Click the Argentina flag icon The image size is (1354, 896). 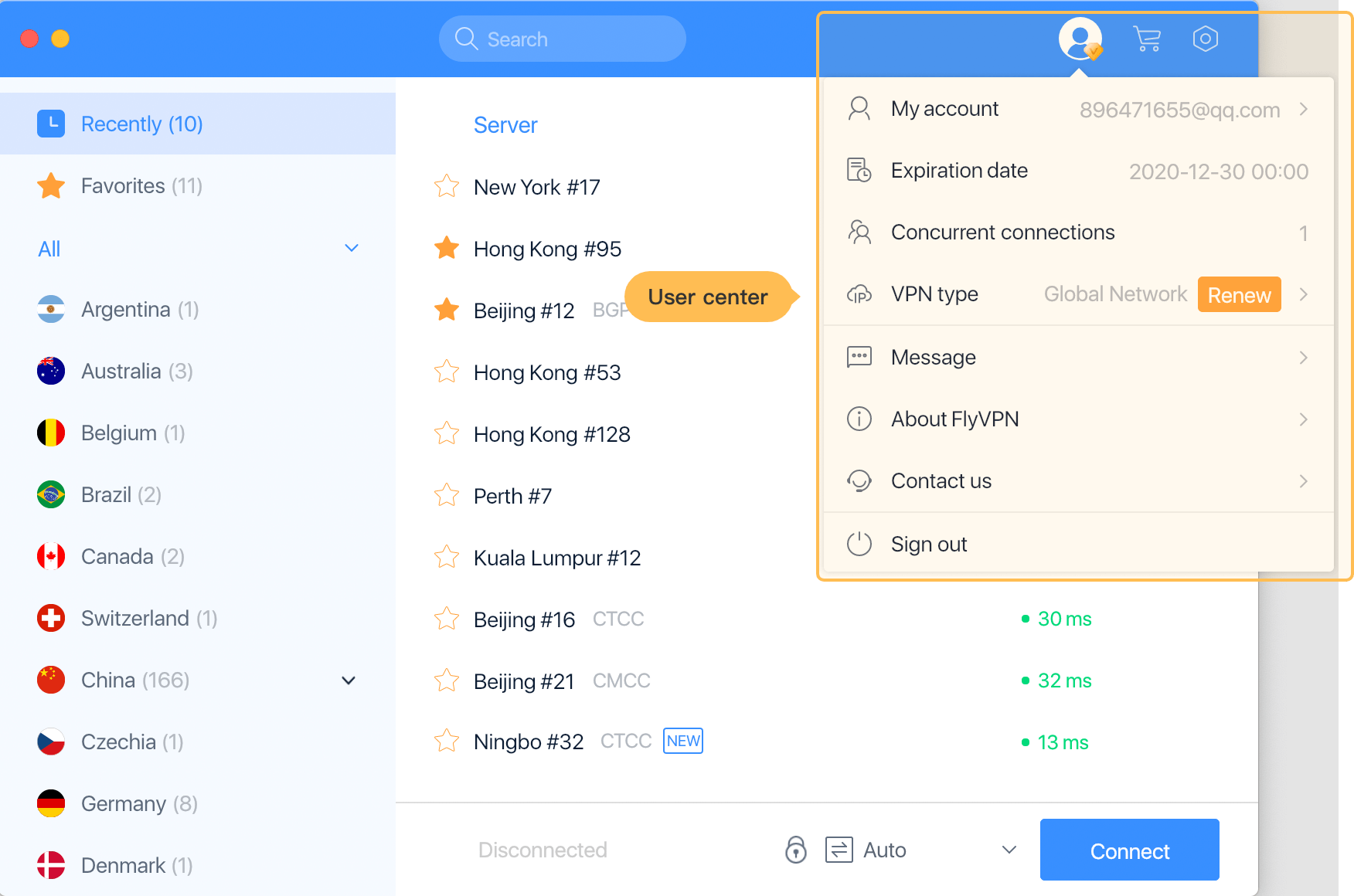(x=51, y=309)
